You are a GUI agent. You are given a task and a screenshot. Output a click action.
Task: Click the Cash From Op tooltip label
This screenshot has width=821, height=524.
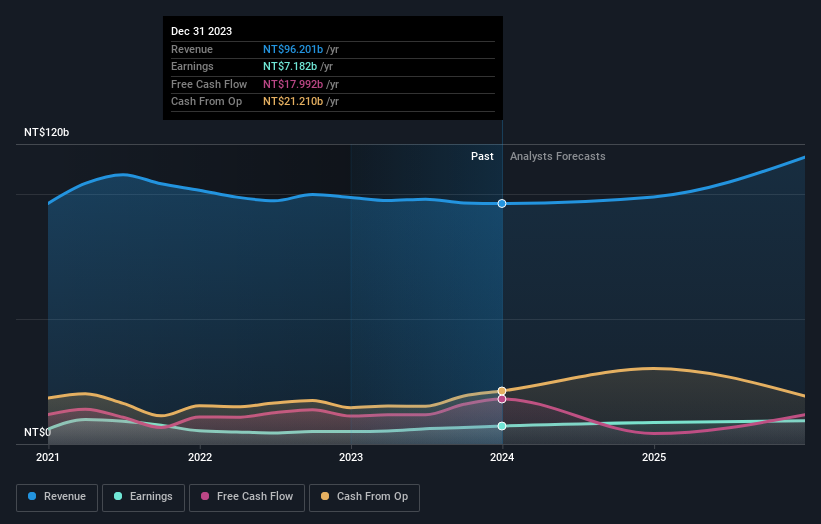point(206,102)
